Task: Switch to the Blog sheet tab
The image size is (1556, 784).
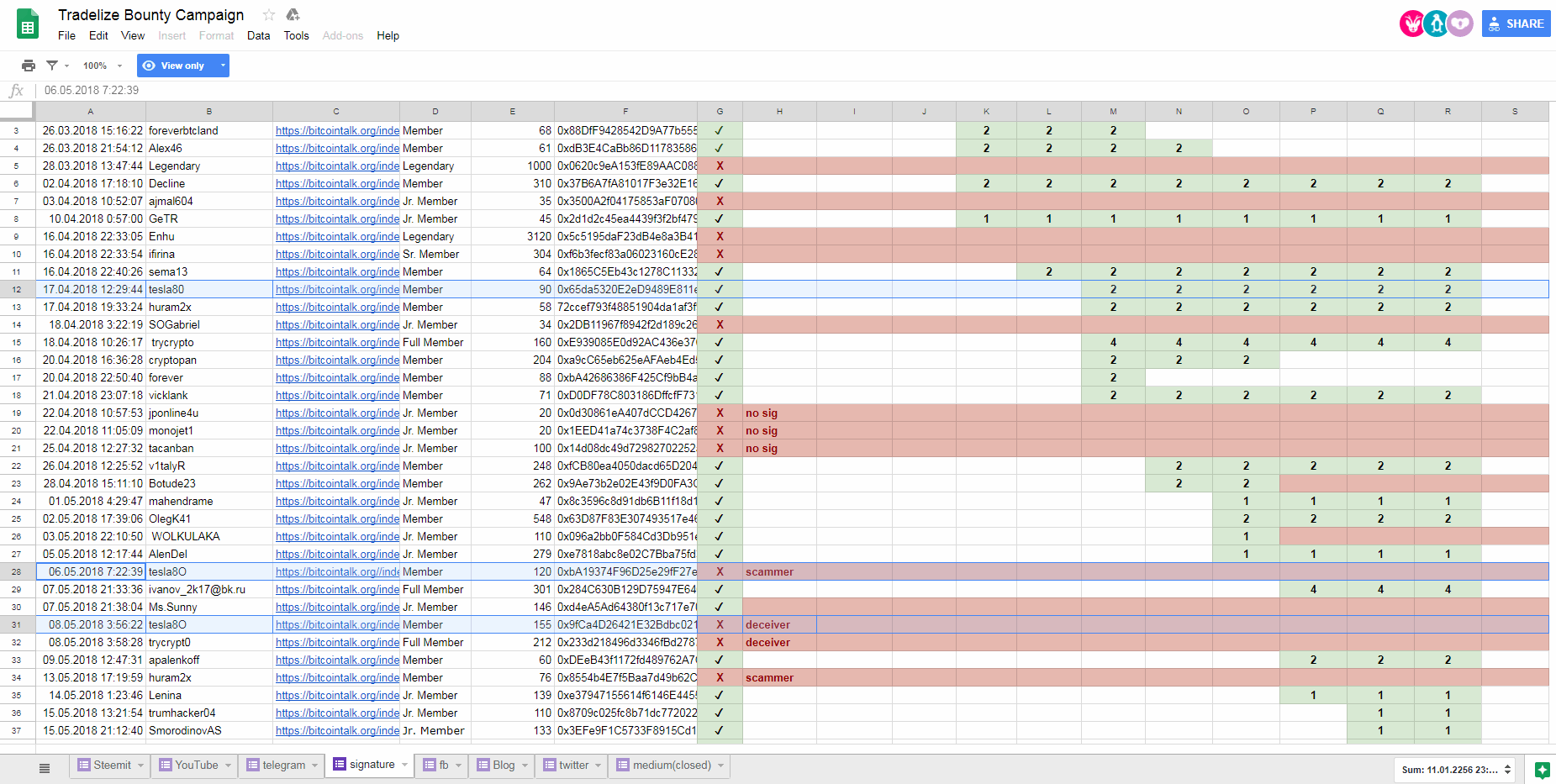Action: [504, 766]
